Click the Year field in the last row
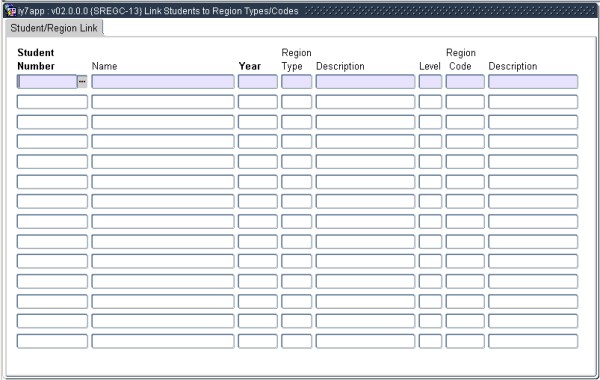Image resolution: width=600 pixels, height=380 pixels. click(x=258, y=341)
